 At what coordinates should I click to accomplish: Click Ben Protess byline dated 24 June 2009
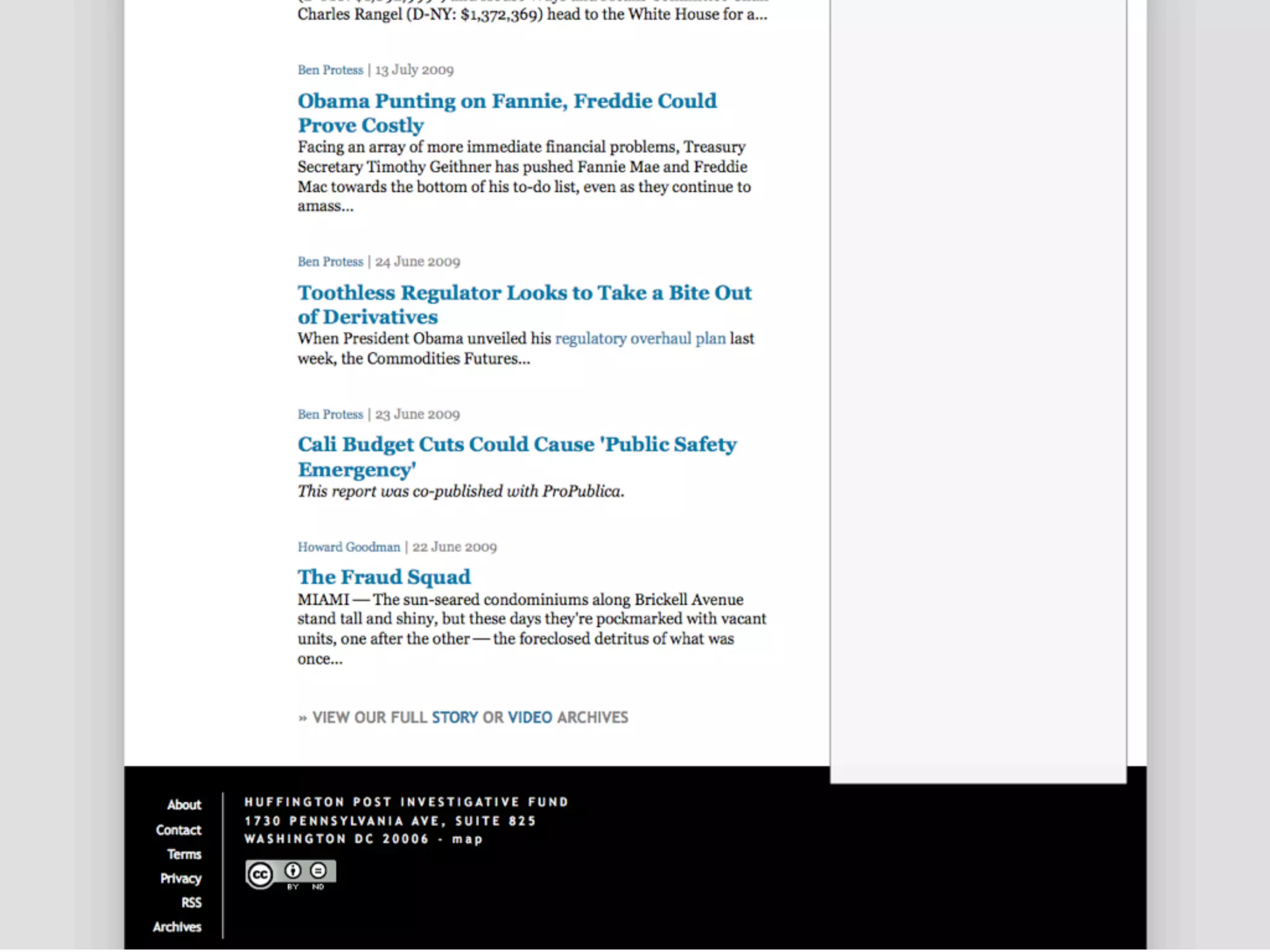tap(330, 262)
